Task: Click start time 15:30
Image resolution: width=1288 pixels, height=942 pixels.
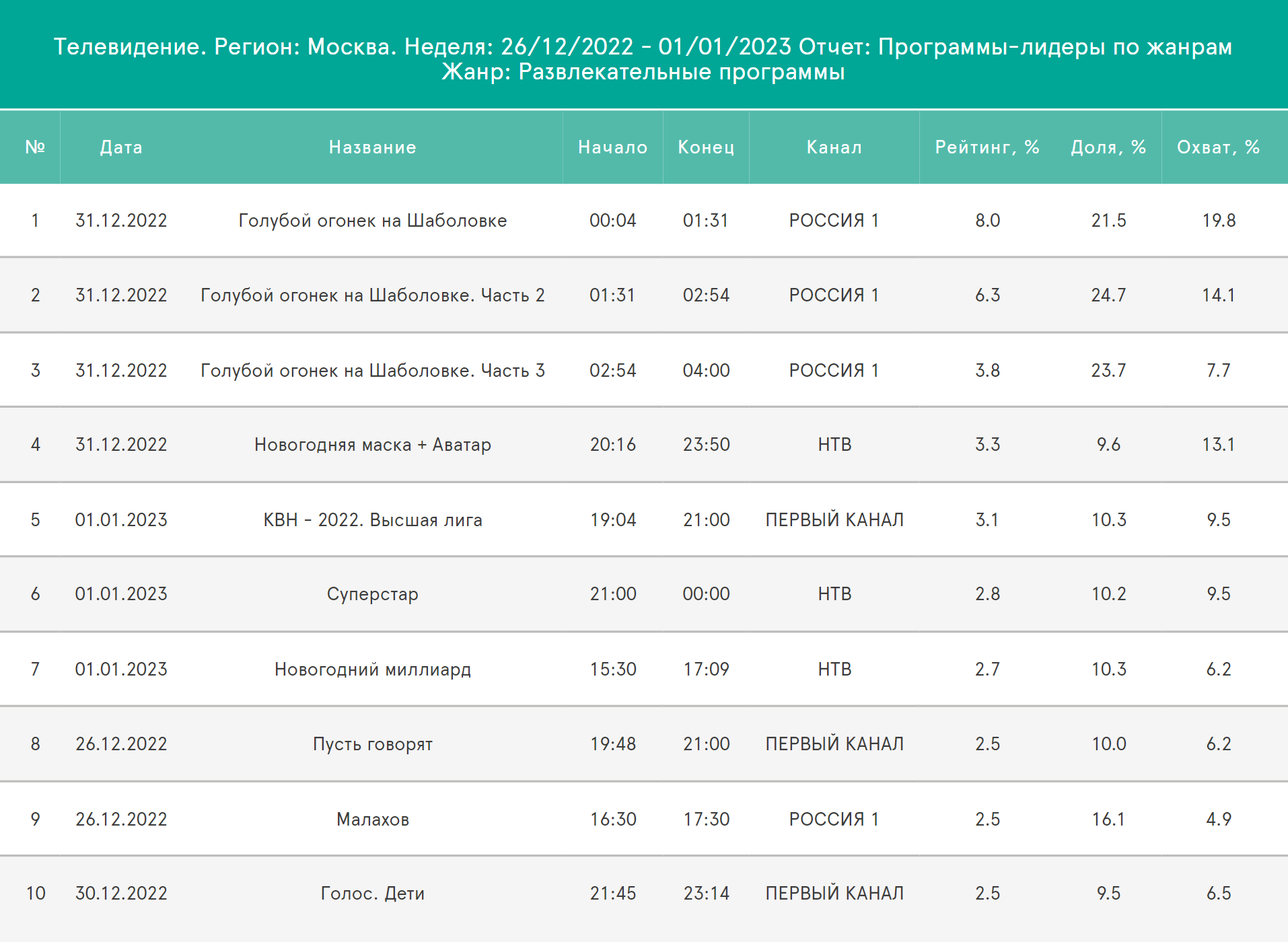Action: (x=613, y=669)
